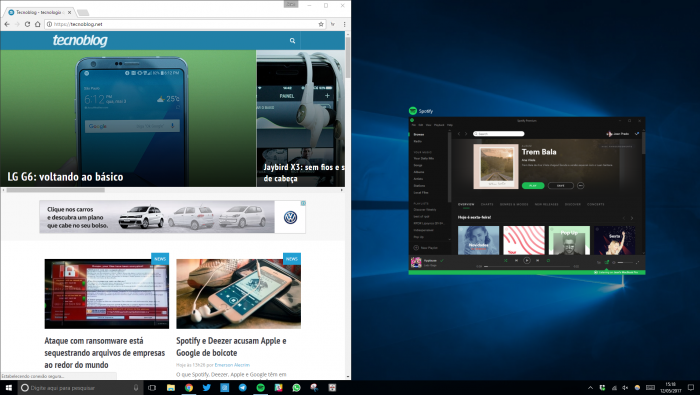Open the Spotify e Deezer article thumbnail

coord(238,294)
